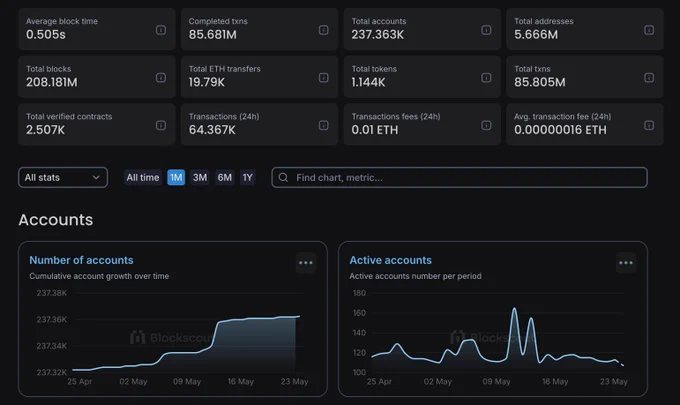The image size is (680, 405).
Task: Expand the All stats dropdown
Action: coord(63,177)
